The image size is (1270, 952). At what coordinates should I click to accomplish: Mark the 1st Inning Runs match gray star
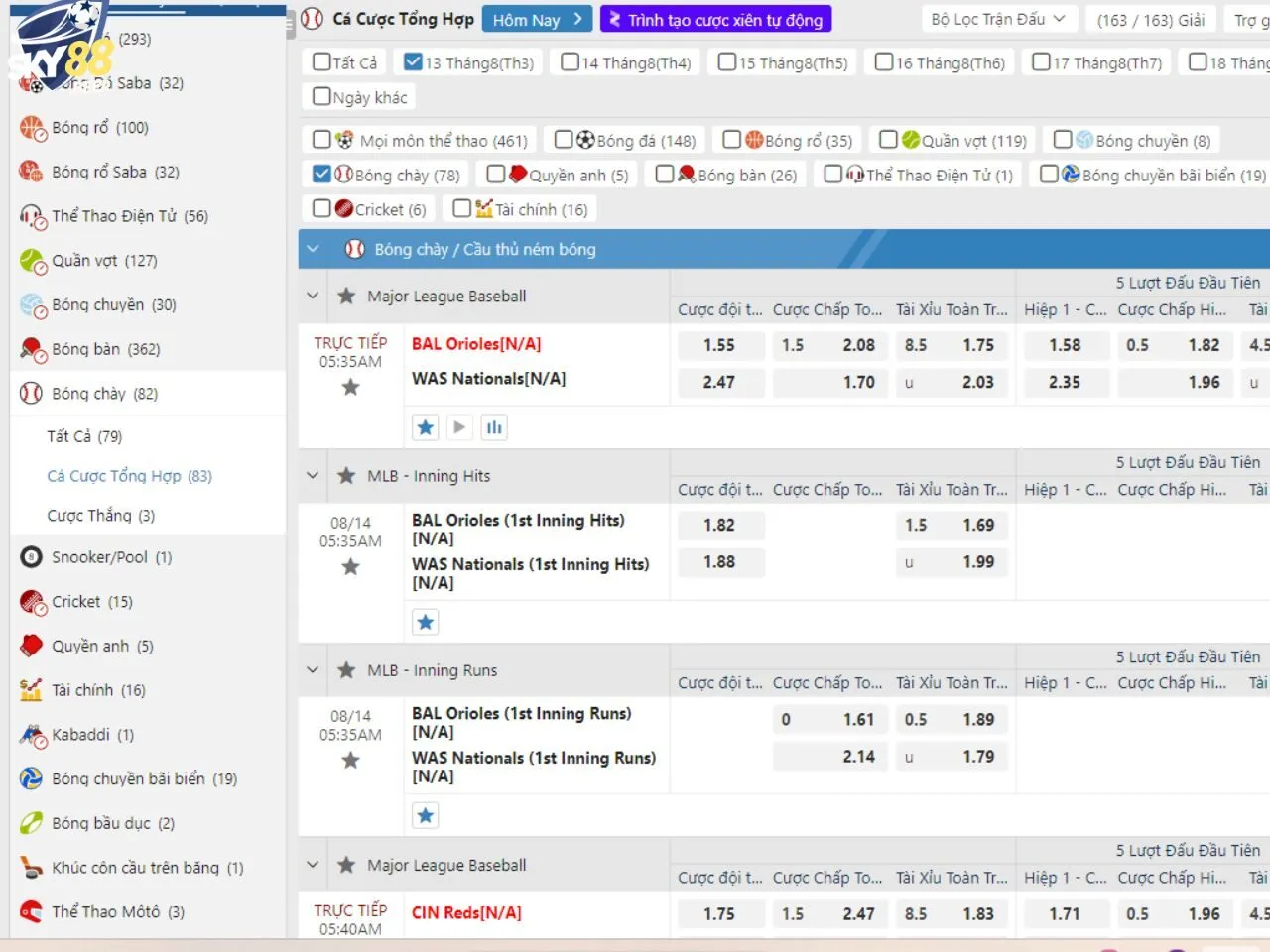point(350,761)
